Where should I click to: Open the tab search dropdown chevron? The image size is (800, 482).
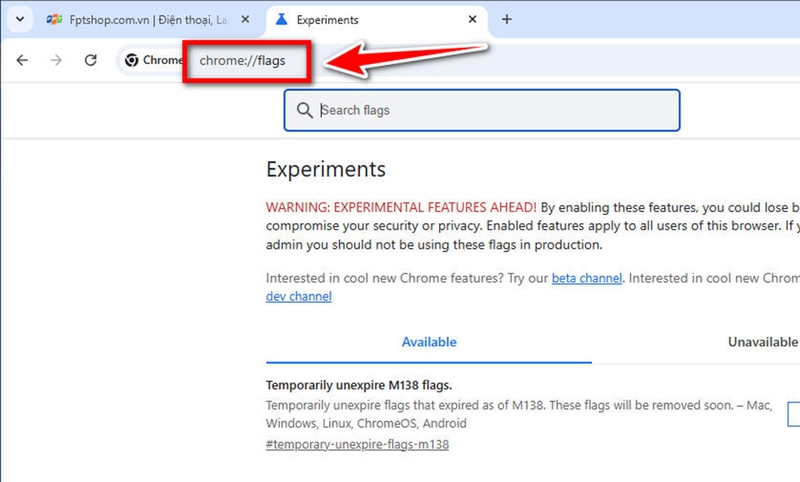[x=20, y=19]
